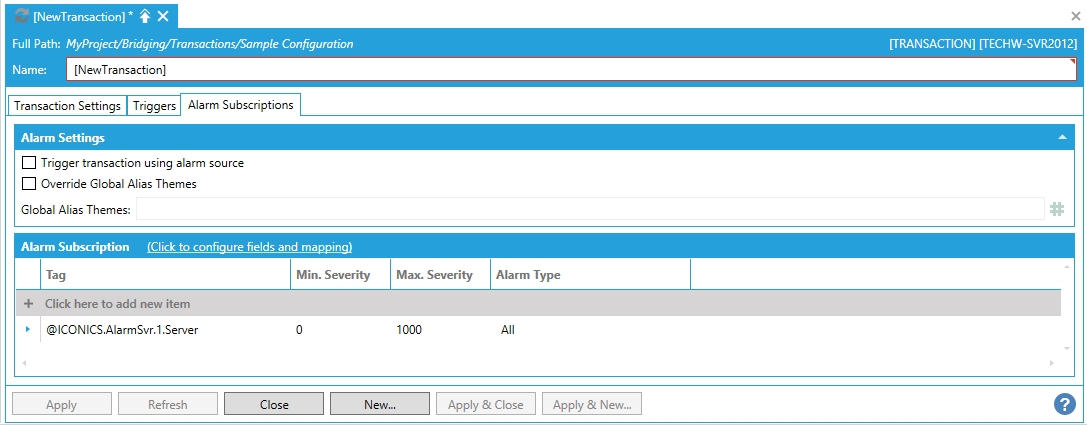Select the Alarm Subscriptions tab
The image size is (1087, 427).
[x=240, y=105]
